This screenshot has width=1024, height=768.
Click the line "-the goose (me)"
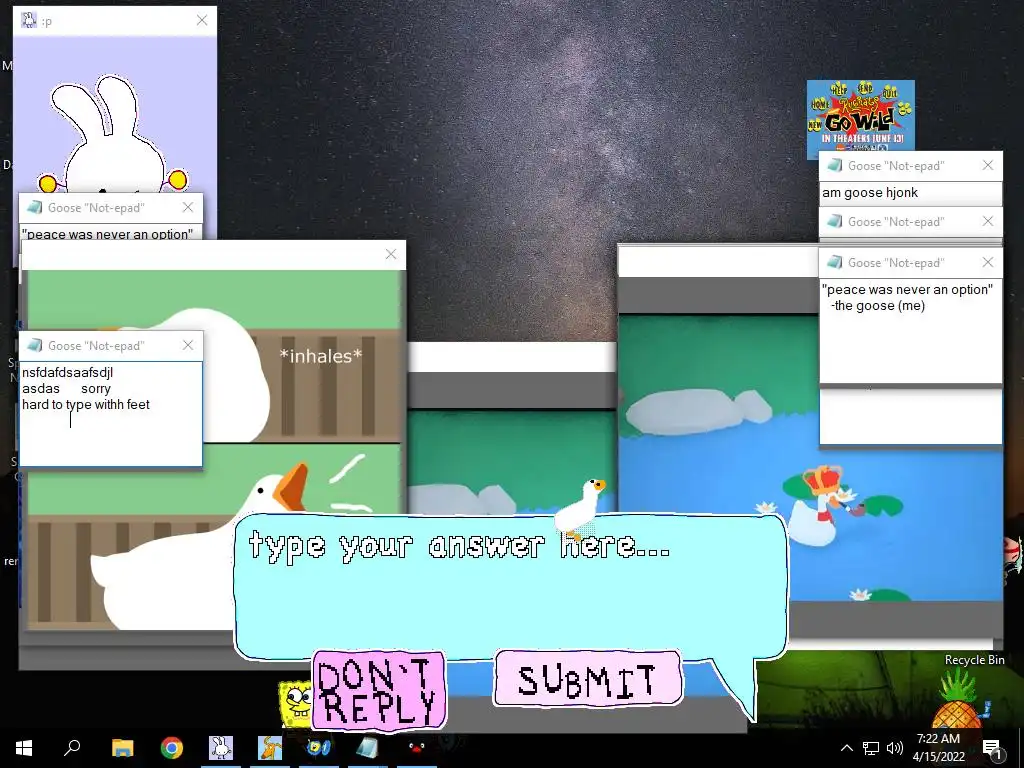(x=878, y=306)
